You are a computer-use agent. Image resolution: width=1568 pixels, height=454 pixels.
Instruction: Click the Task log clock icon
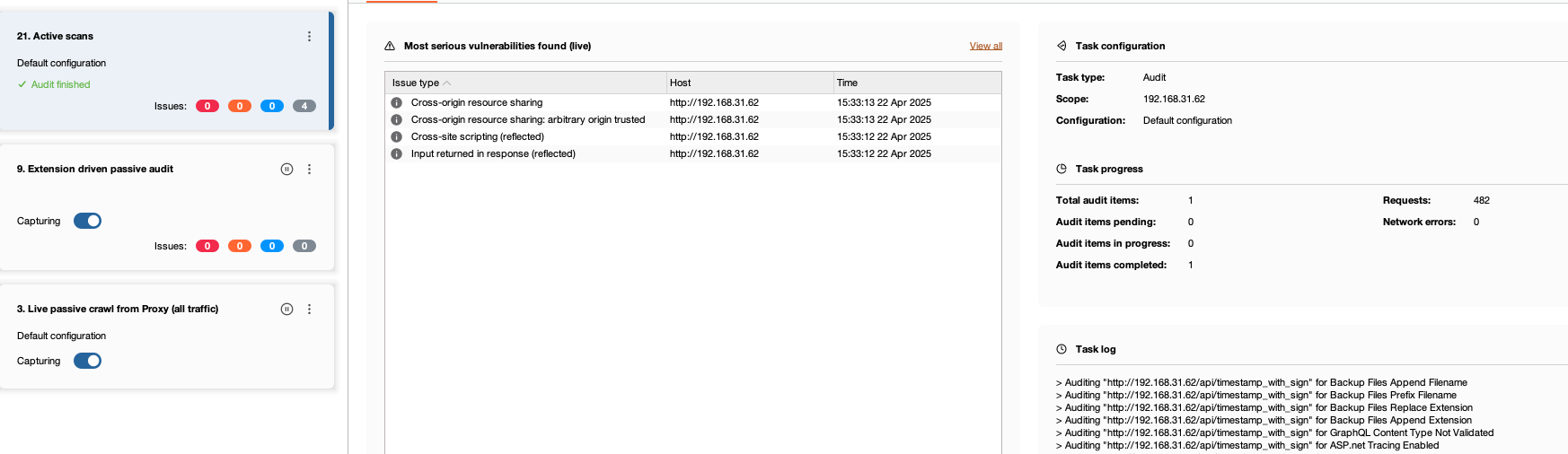tap(1061, 349)
